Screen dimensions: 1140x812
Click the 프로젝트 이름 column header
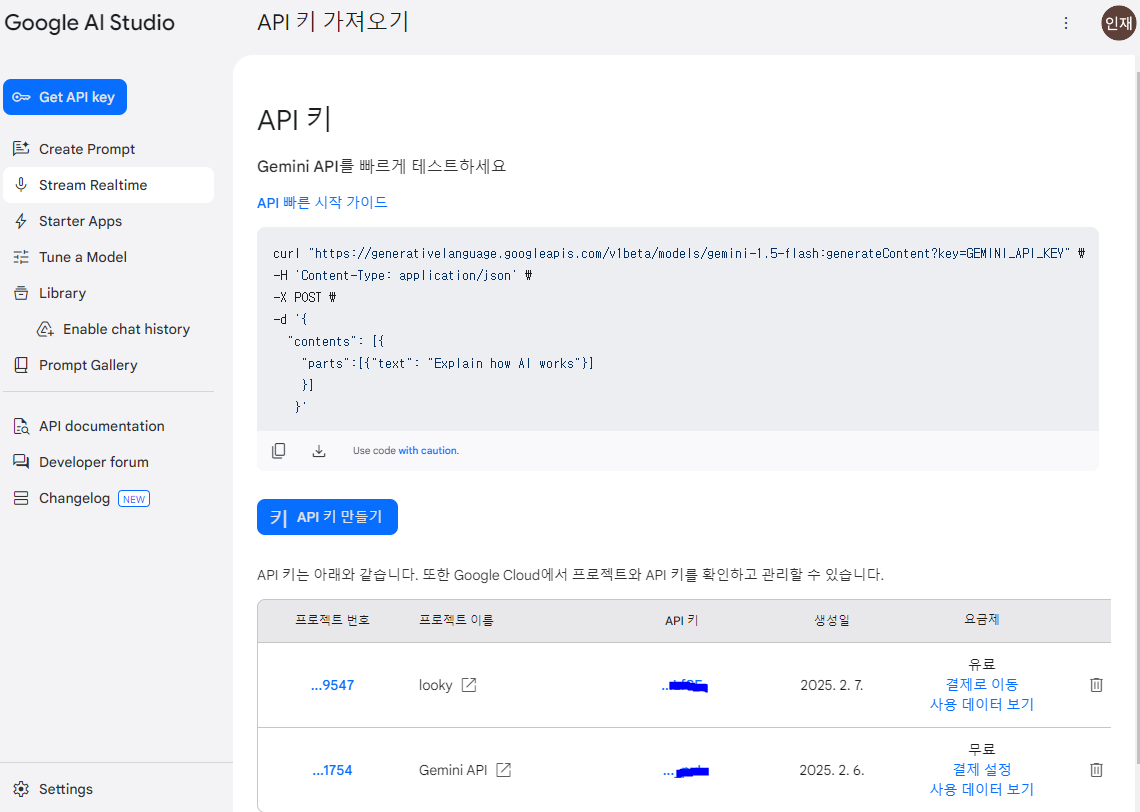point(456,620)
